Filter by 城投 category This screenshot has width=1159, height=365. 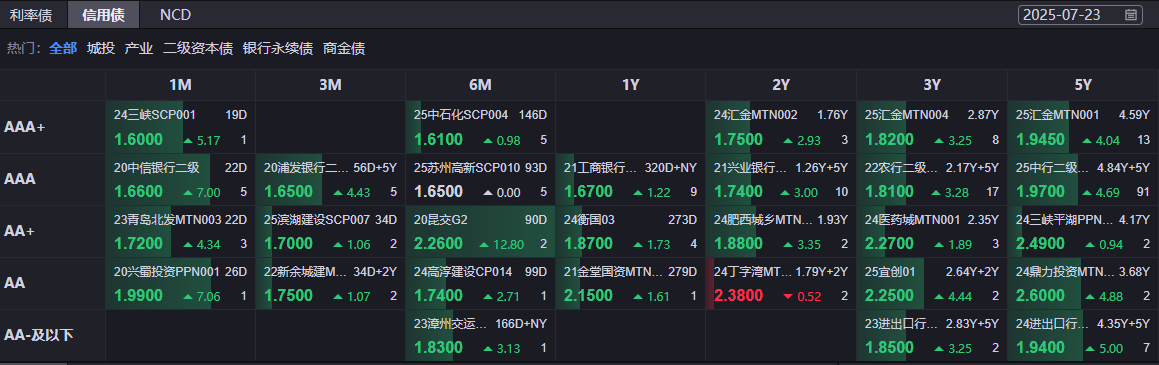(x=101, y=49)
